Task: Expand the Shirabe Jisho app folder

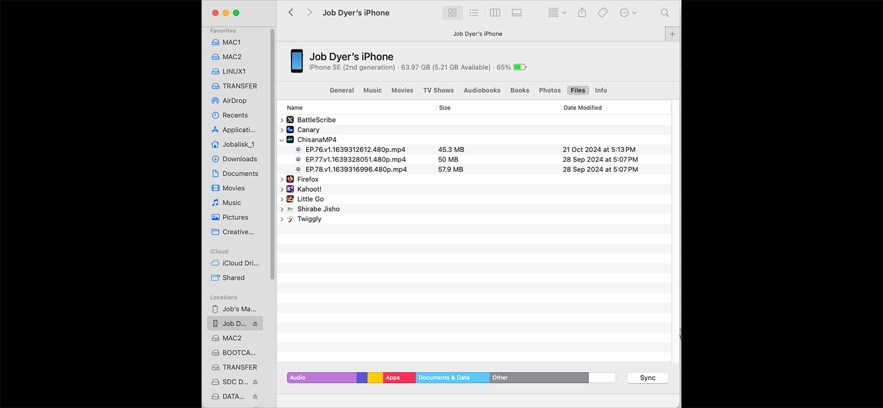Action: (x=282, y=209)
